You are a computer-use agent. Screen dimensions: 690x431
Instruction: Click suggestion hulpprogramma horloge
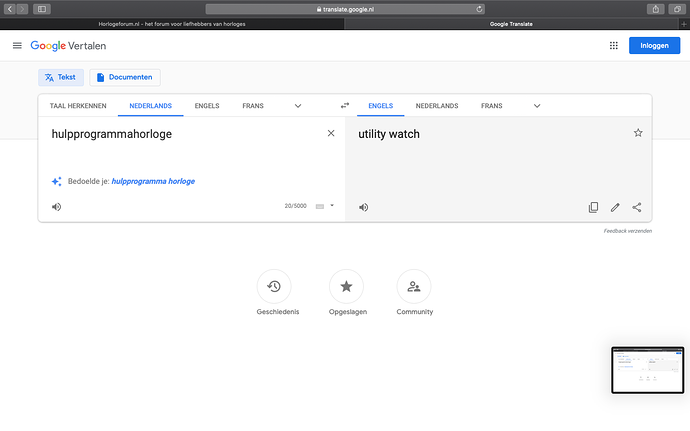[x=153, y=181]
